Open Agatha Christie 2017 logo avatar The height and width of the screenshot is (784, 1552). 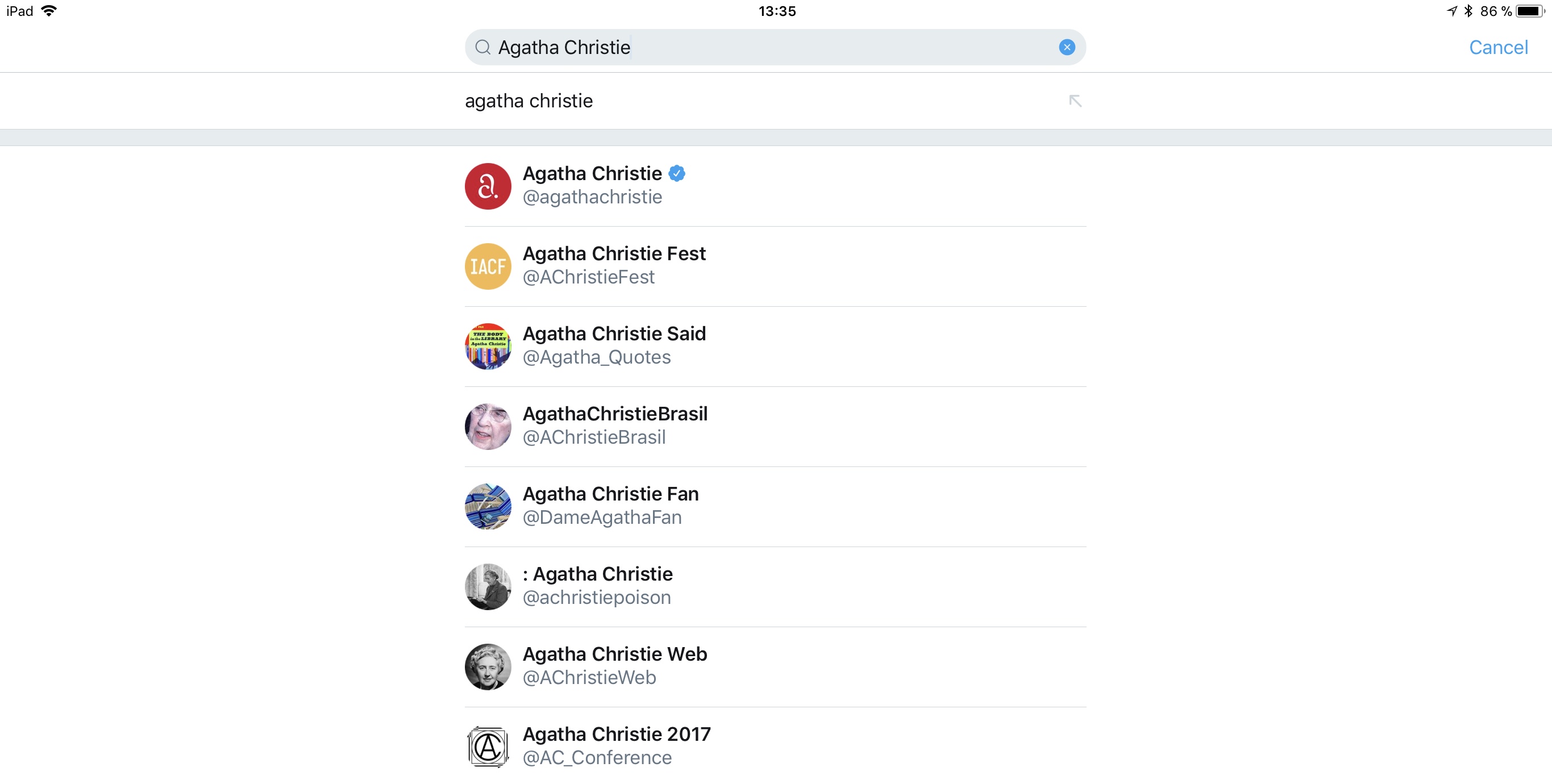[488, 747]
